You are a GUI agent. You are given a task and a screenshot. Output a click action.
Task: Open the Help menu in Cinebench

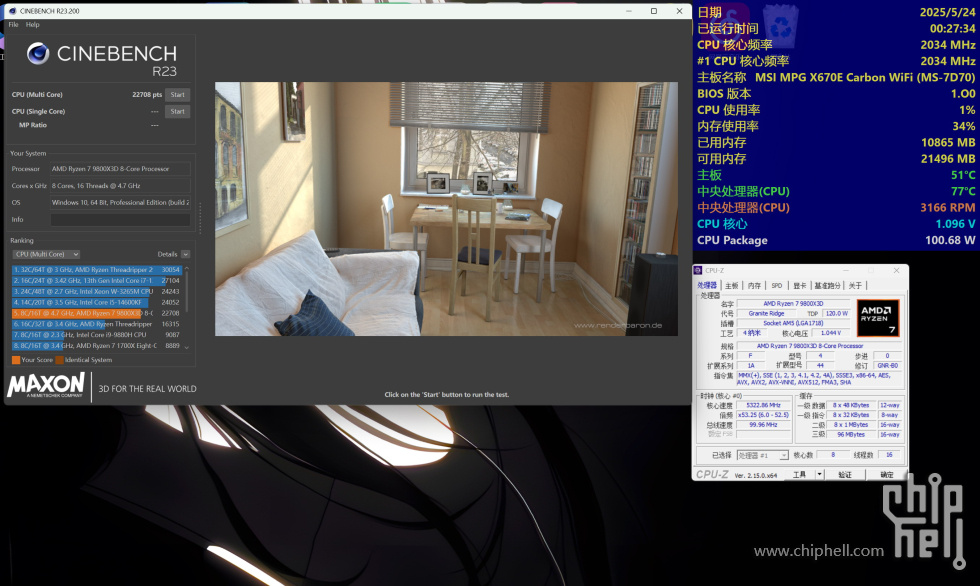(32, 24)
